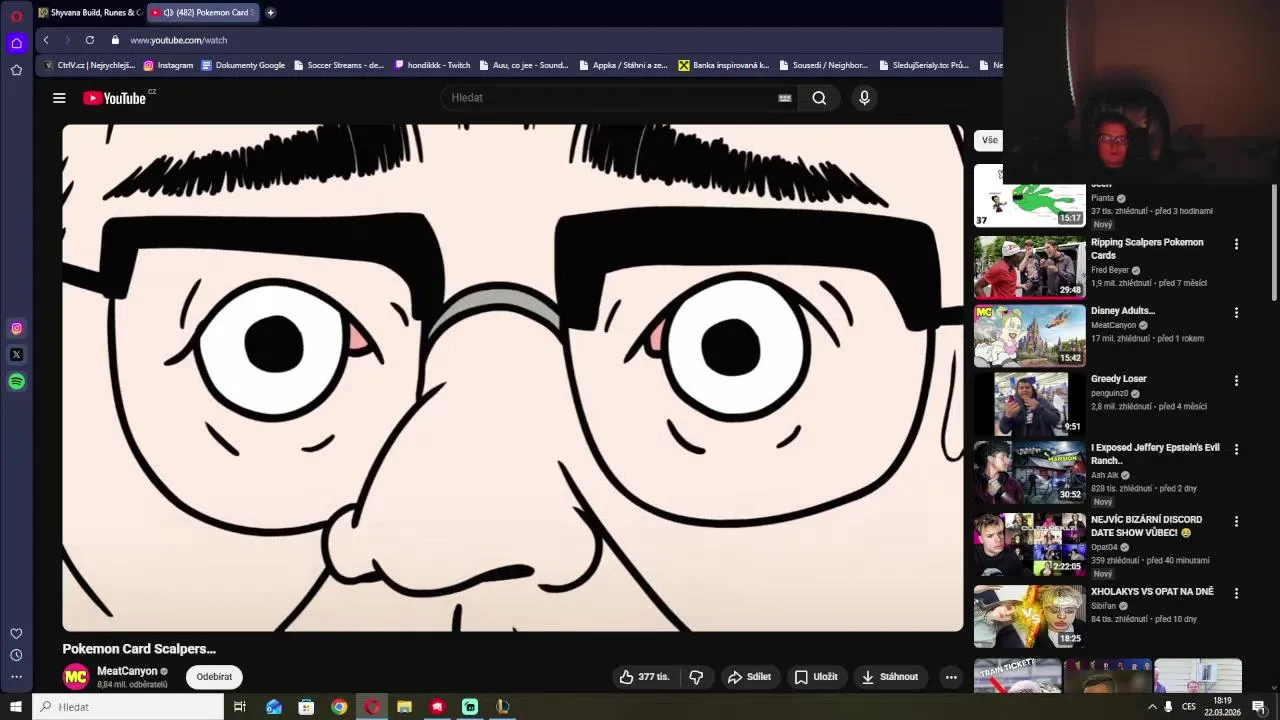Open the hondikkk - Twitch bookmark
Viewport: 1280px width, 720px height.
click(432, 65)
